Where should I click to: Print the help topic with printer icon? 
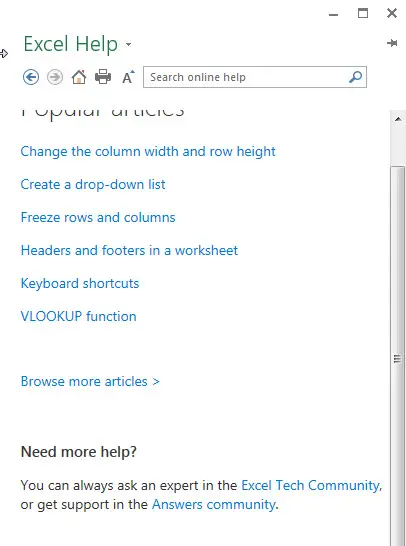[103, 77]
